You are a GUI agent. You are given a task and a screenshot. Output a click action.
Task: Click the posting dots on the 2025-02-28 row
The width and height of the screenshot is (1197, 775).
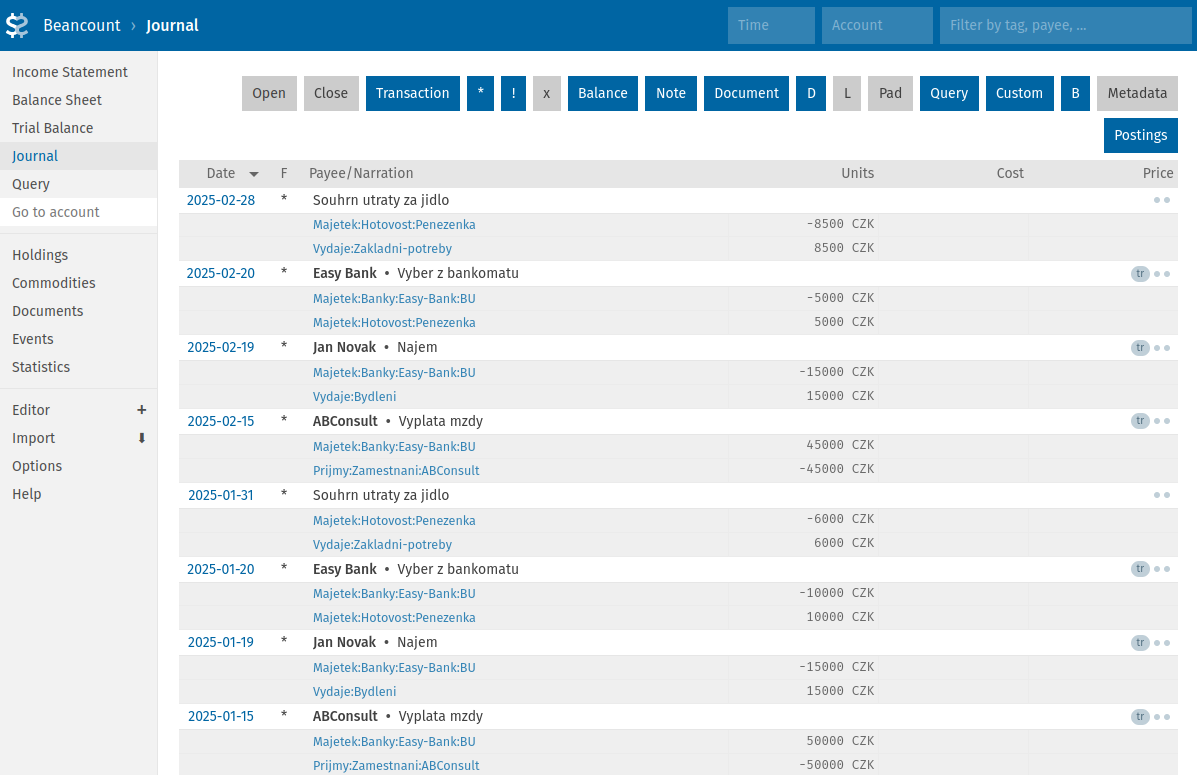pos(1162,200)
